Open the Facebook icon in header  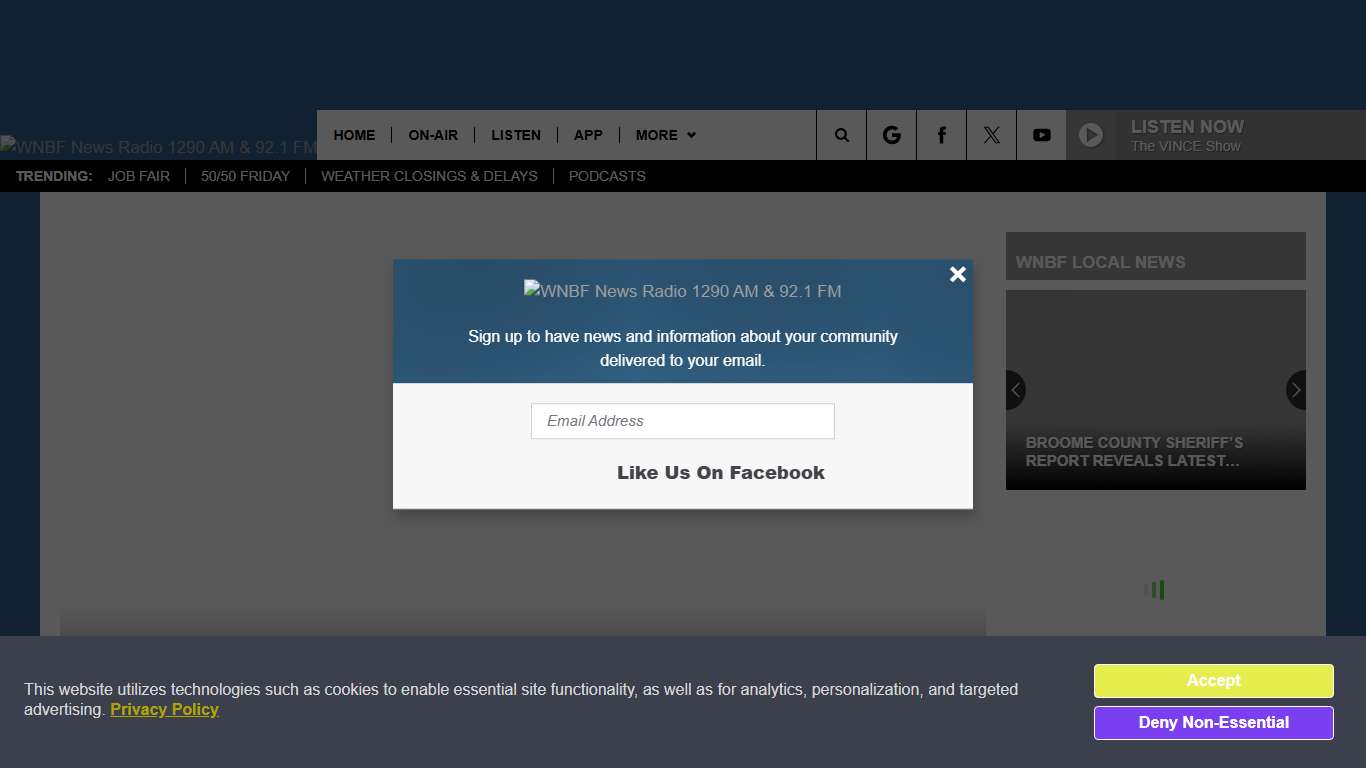941,135
